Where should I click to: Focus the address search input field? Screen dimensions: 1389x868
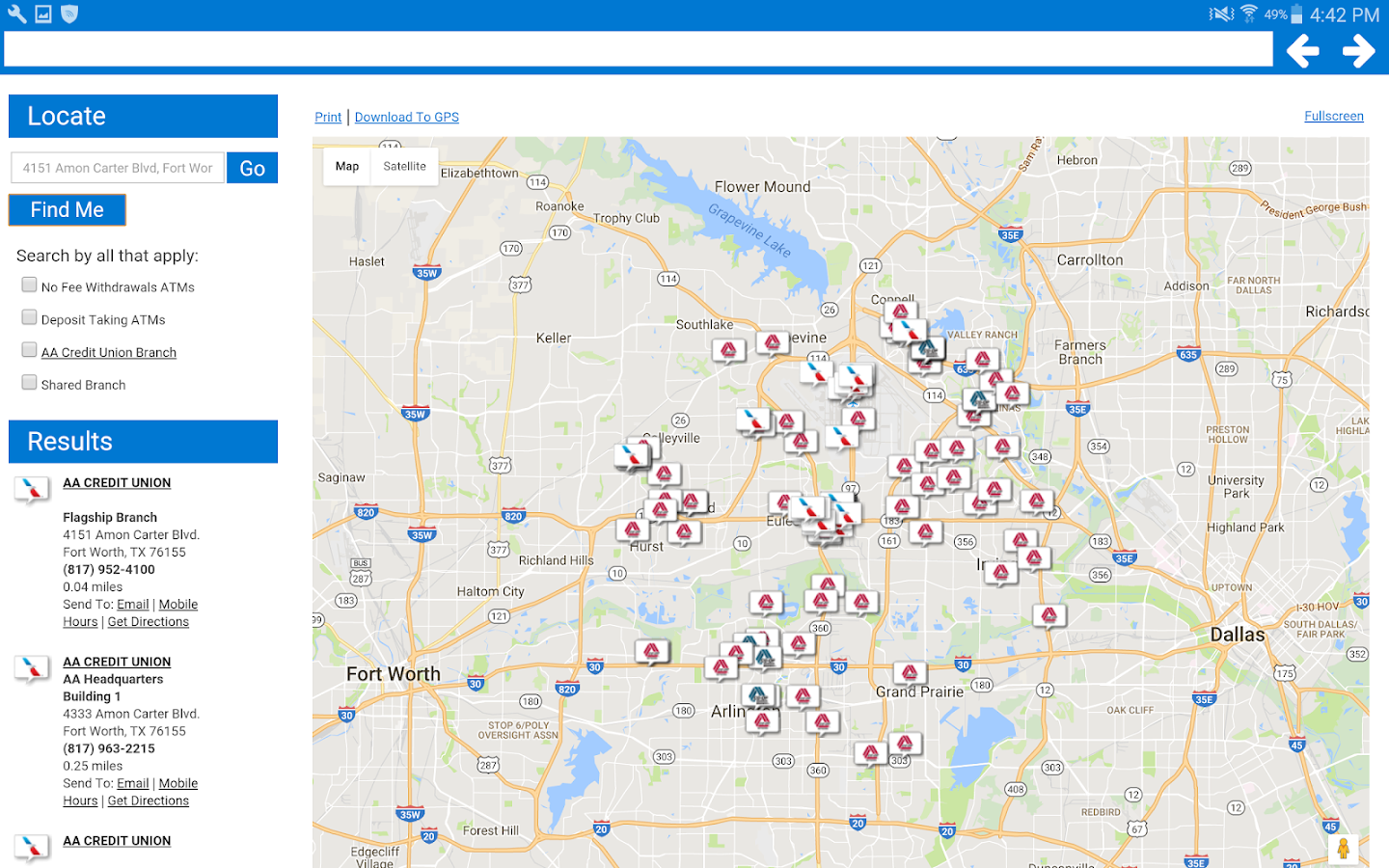coord(118,168)
